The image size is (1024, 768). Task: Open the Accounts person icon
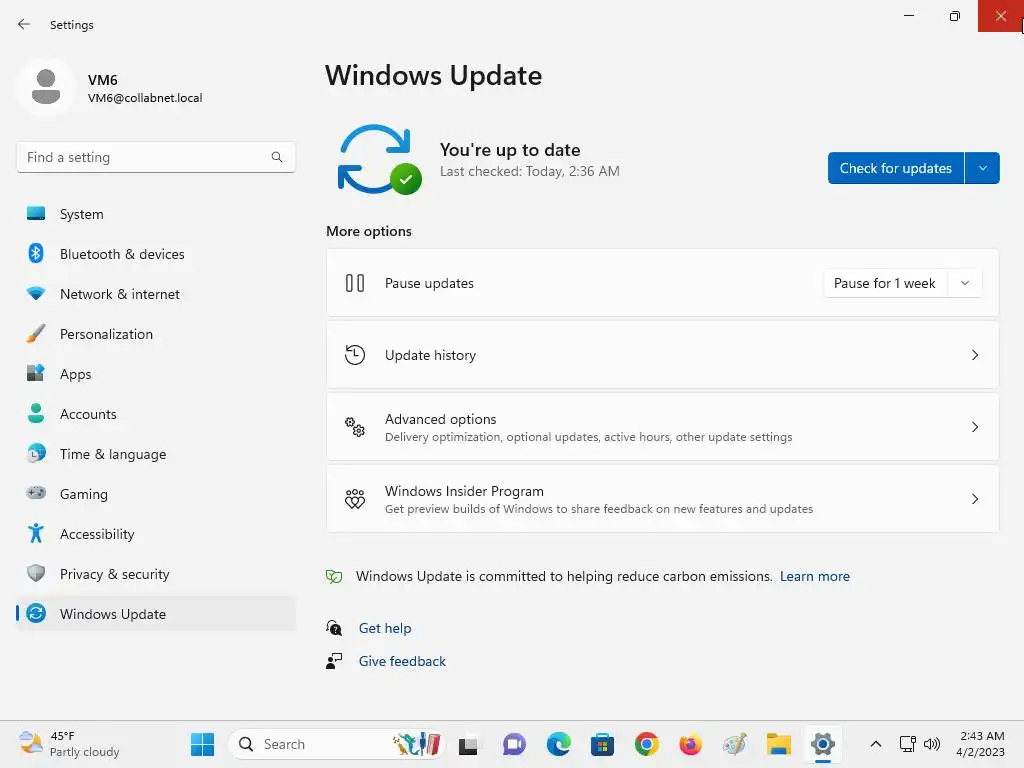[x=36, y=413]
